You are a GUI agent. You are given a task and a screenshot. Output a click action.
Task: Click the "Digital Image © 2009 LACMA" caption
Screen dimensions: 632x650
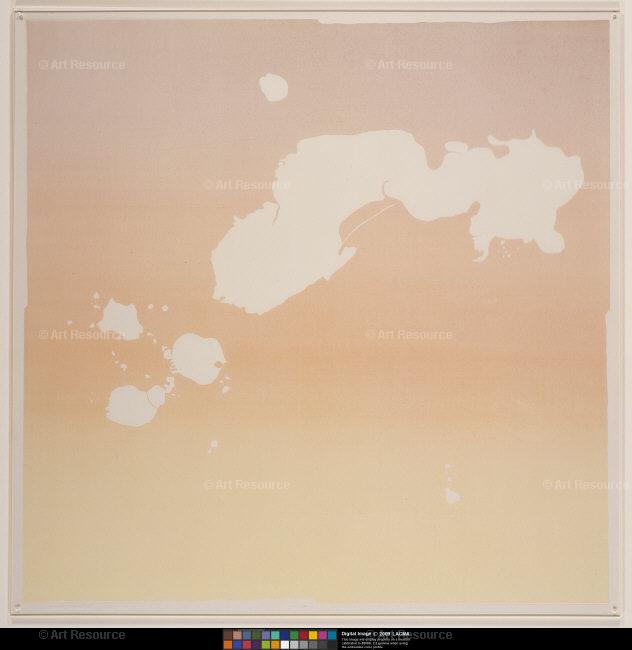[x=376, y=634]
